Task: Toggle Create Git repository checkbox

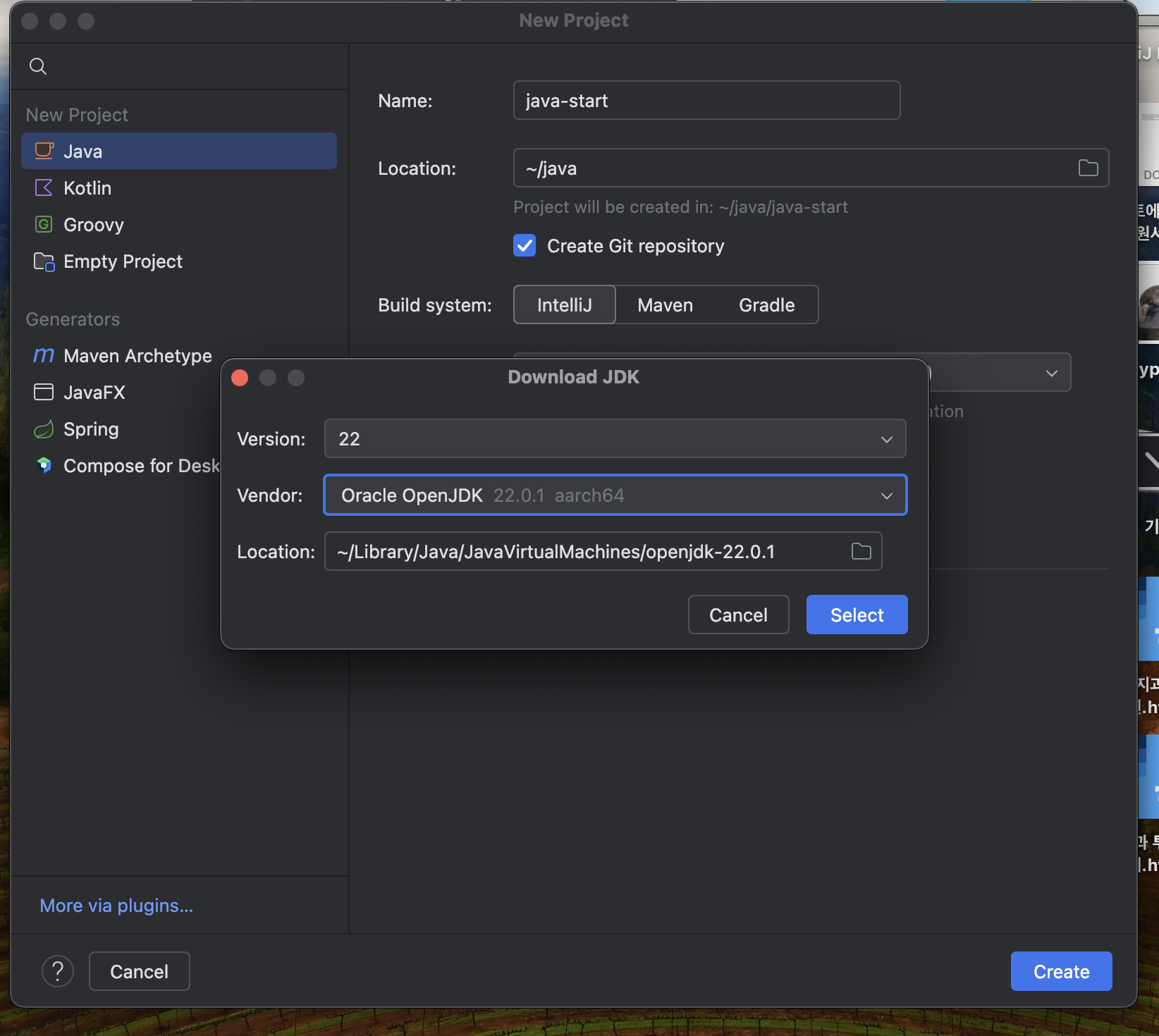Action: pyautogui.click(x=525, y=245)
